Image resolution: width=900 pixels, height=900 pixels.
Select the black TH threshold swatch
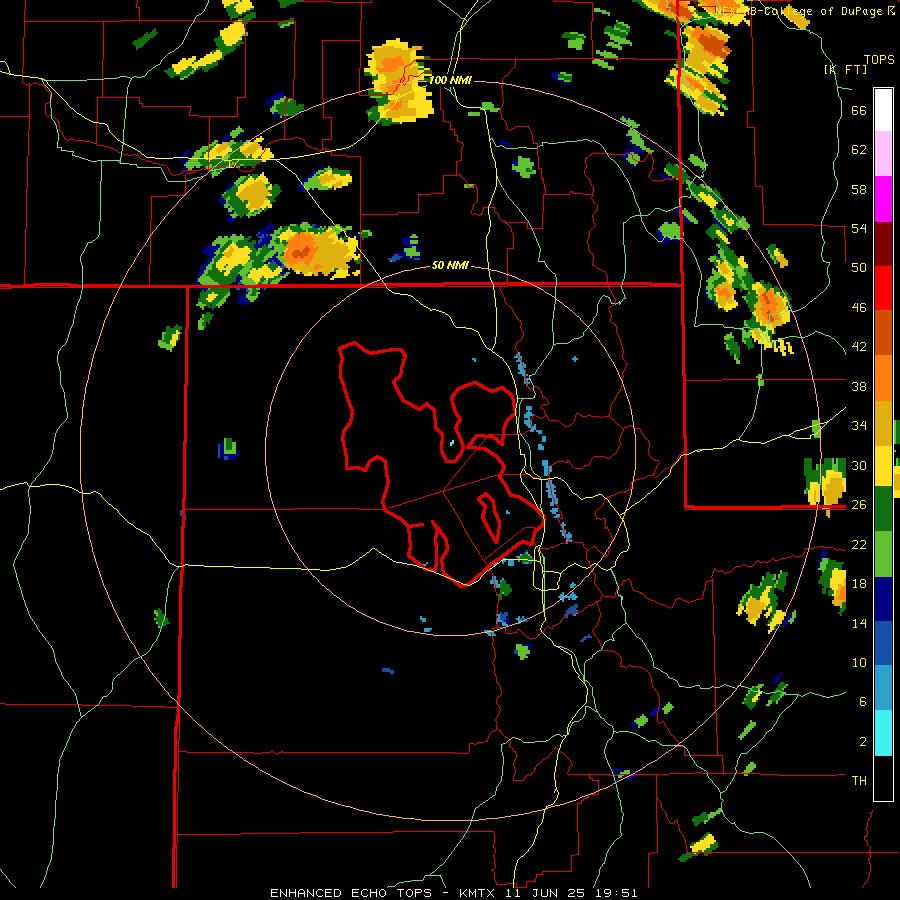pos(883,778)
